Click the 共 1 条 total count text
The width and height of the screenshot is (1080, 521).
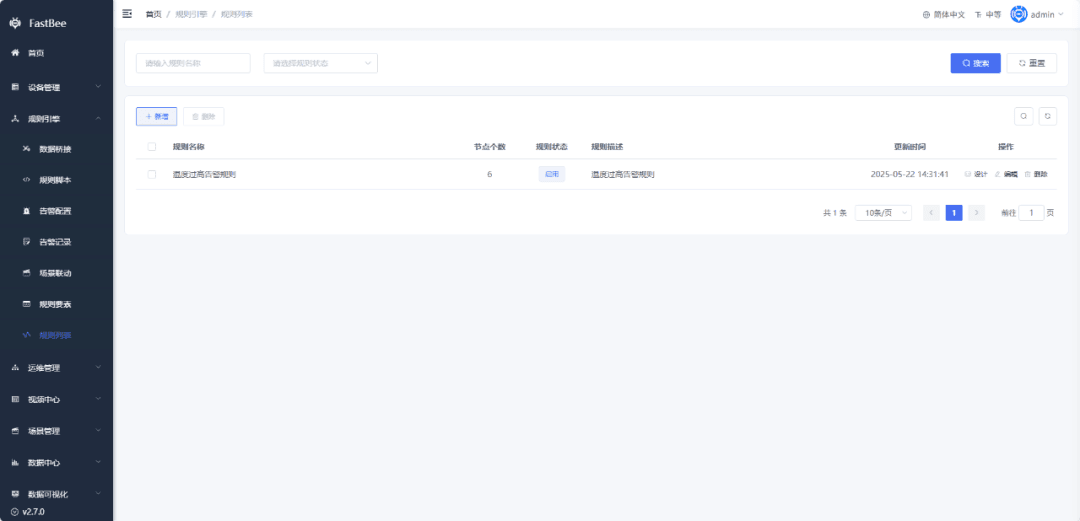point(835,213)
